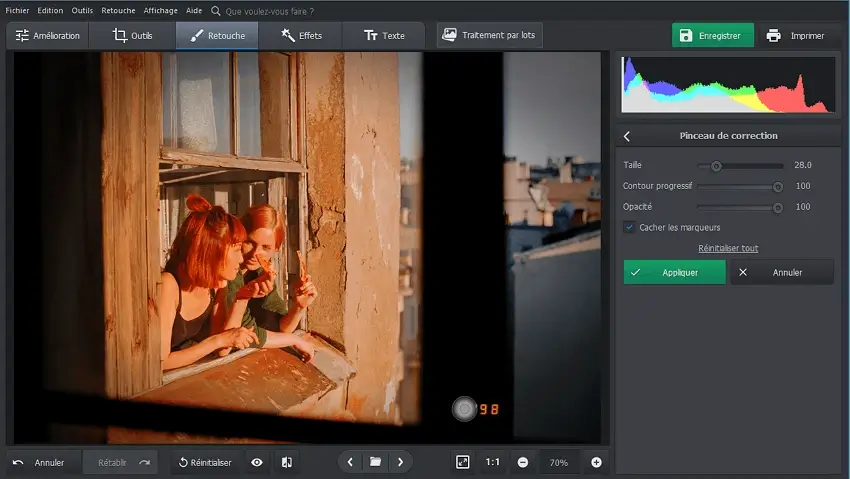Image resolution: width=850 pixels, height=479 pixels.
Task: Open the Edition menu
Action: point(50,10)
